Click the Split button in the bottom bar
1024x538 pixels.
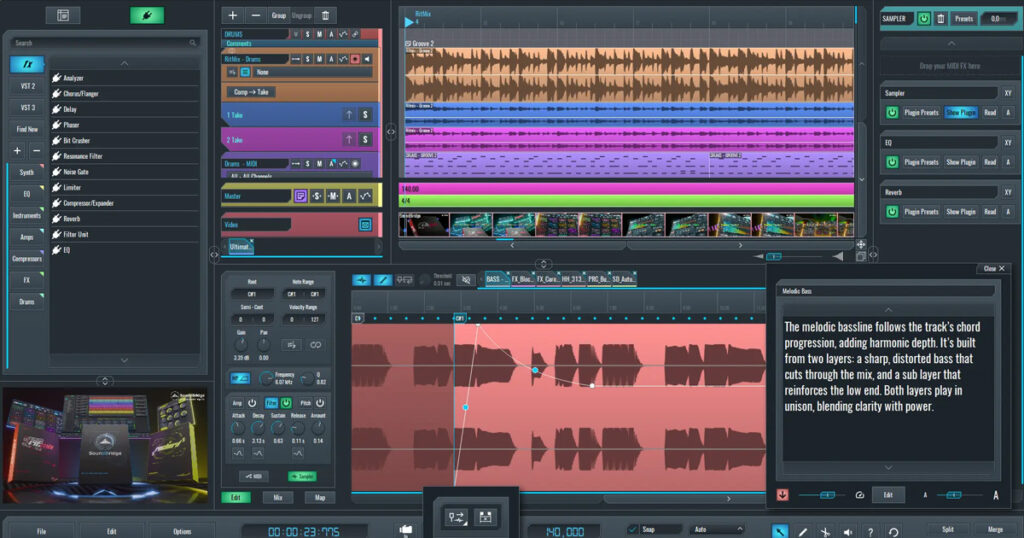(948, 529)
